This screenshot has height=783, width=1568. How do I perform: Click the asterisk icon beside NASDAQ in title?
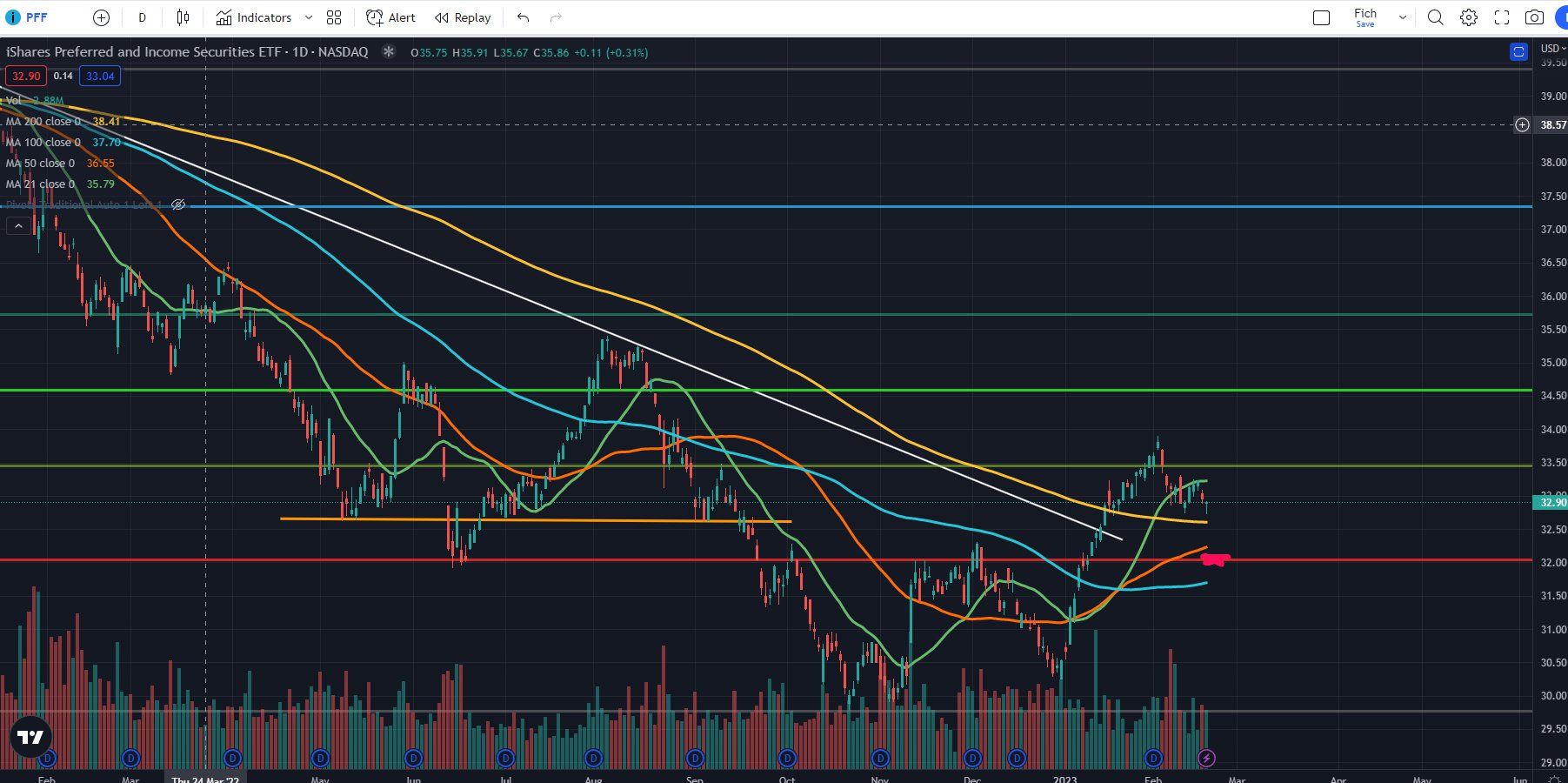(389, 52)
